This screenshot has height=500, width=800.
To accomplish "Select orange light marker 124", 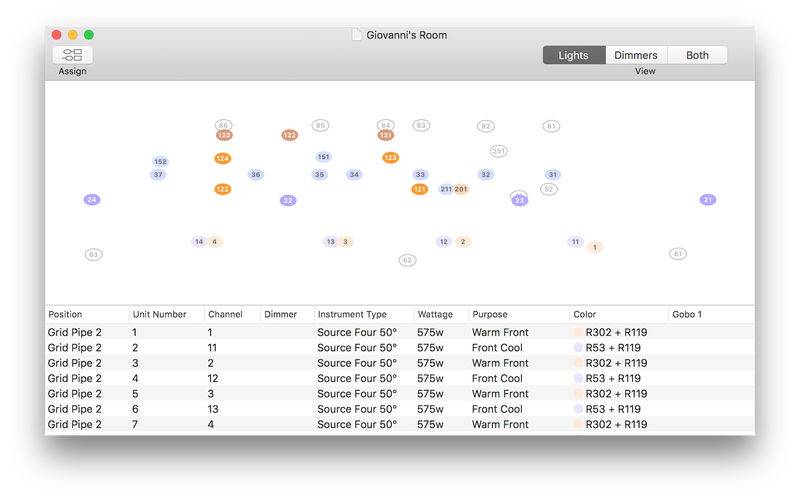I will (222, 158).
